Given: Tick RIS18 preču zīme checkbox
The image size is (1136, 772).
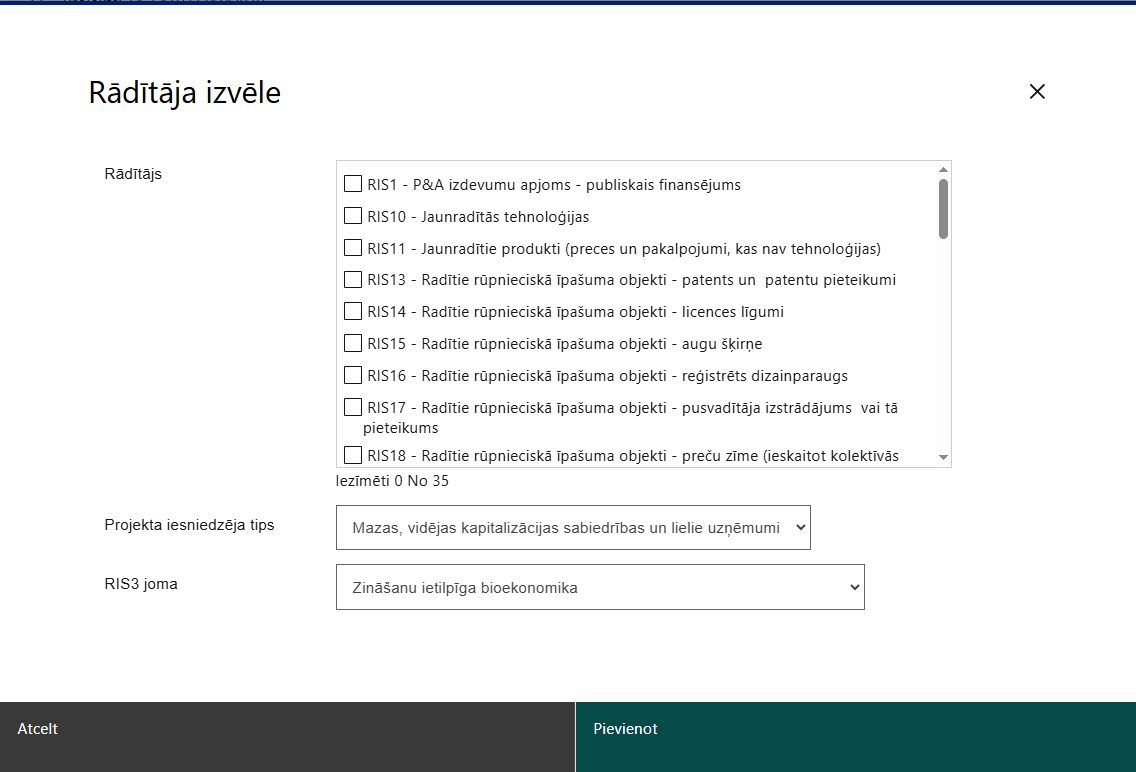Looking at the screenshot, I should click(x=353, y=455).
